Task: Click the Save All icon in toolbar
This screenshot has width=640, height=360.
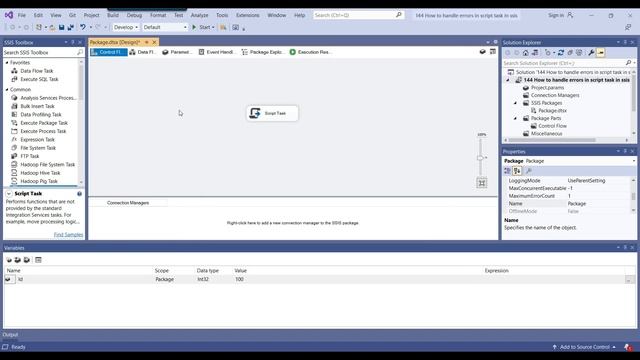Action: [x=71, y=27]
